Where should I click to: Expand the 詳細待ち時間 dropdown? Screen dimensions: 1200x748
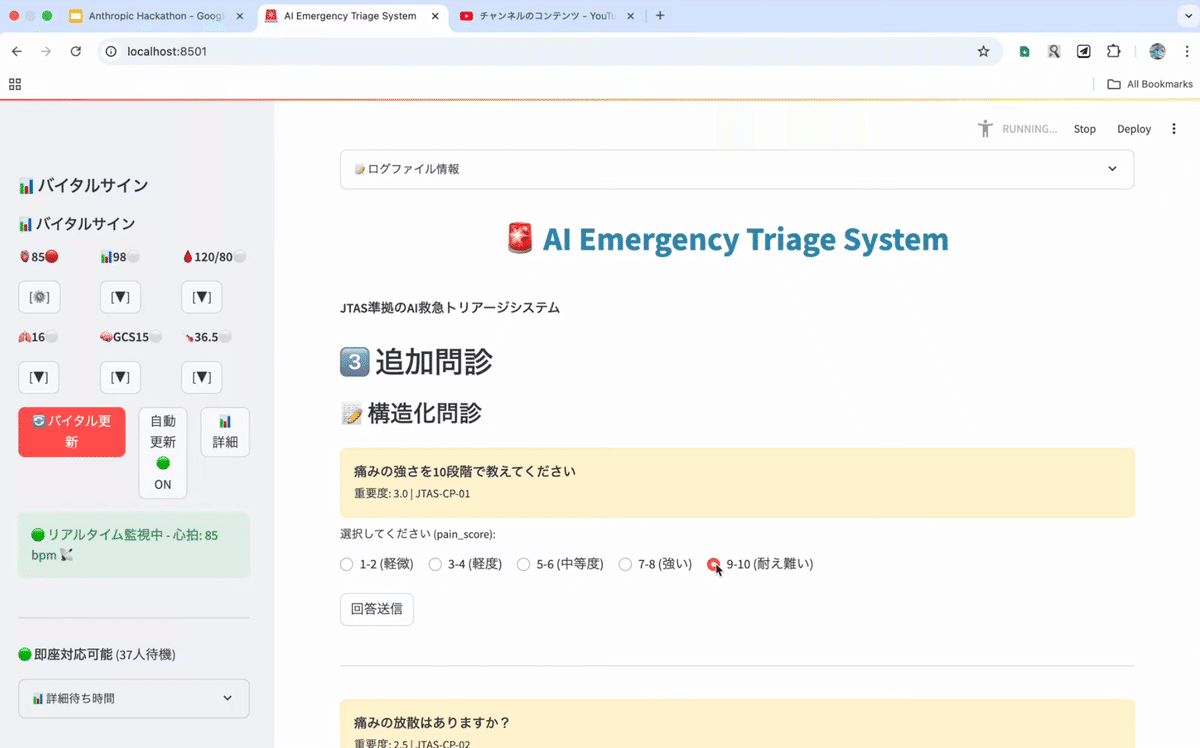(133, 698)
